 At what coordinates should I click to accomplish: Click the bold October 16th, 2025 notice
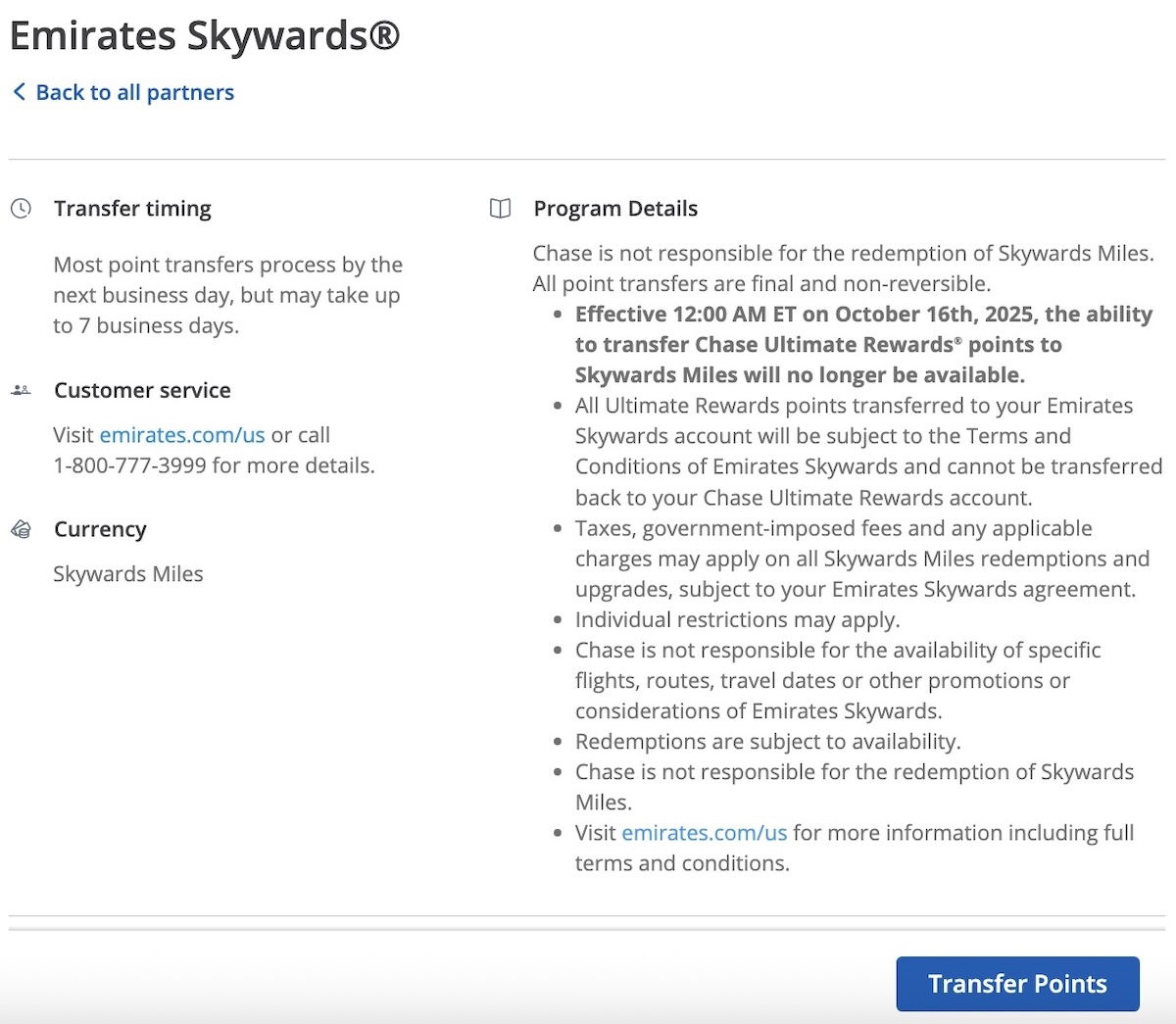864,345
